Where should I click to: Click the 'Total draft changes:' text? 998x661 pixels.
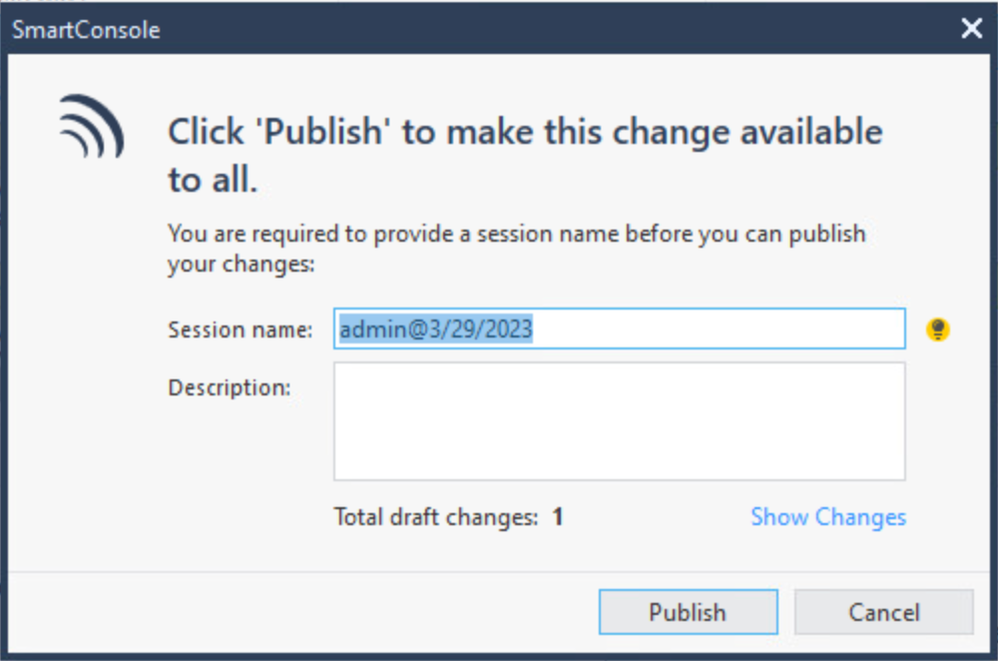tap(436, 517)
